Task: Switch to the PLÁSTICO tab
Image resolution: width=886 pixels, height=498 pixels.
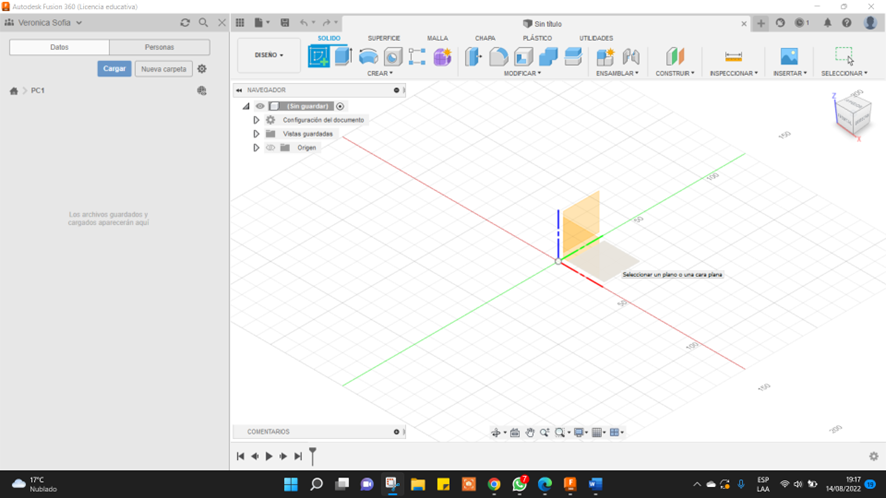Action: coord(537,38)
